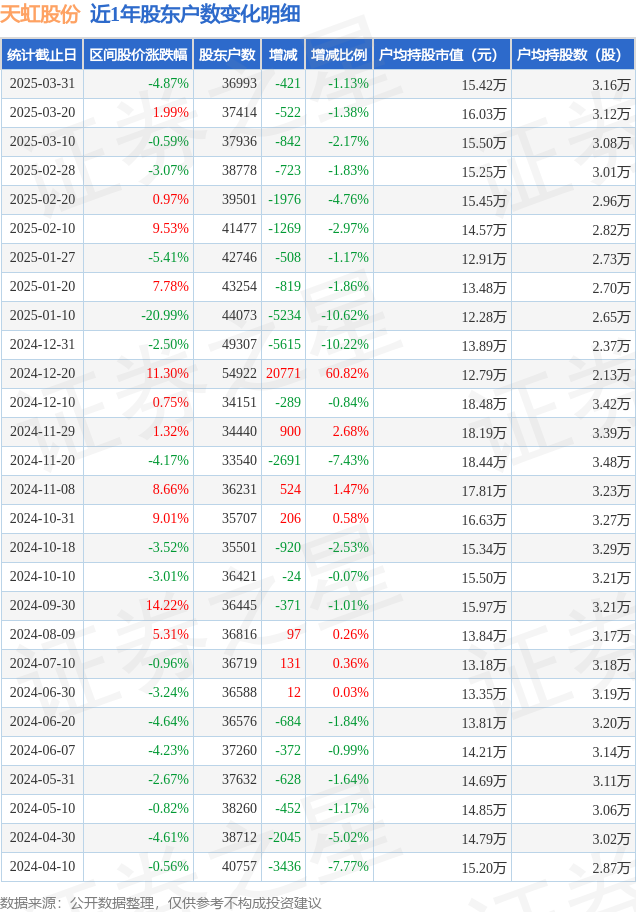The height and width of the screenshot is (912, 636).
Task: Click the 数据来源 disclaimer text at bottom
Action: (x=161, y=903)
